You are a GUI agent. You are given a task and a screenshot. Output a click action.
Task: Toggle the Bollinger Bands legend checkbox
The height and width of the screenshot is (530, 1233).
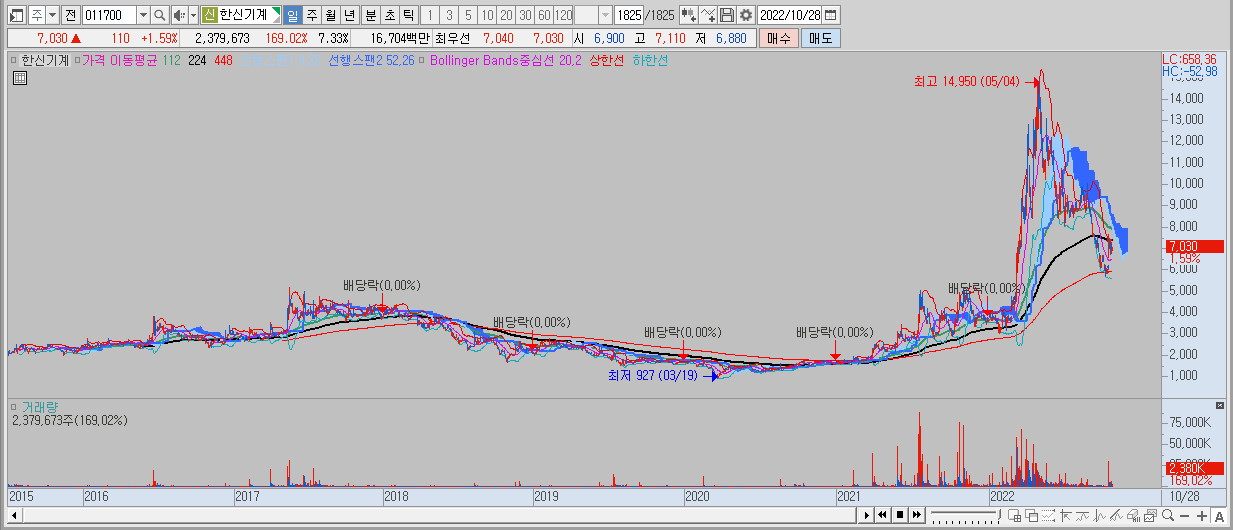point(423,60)
